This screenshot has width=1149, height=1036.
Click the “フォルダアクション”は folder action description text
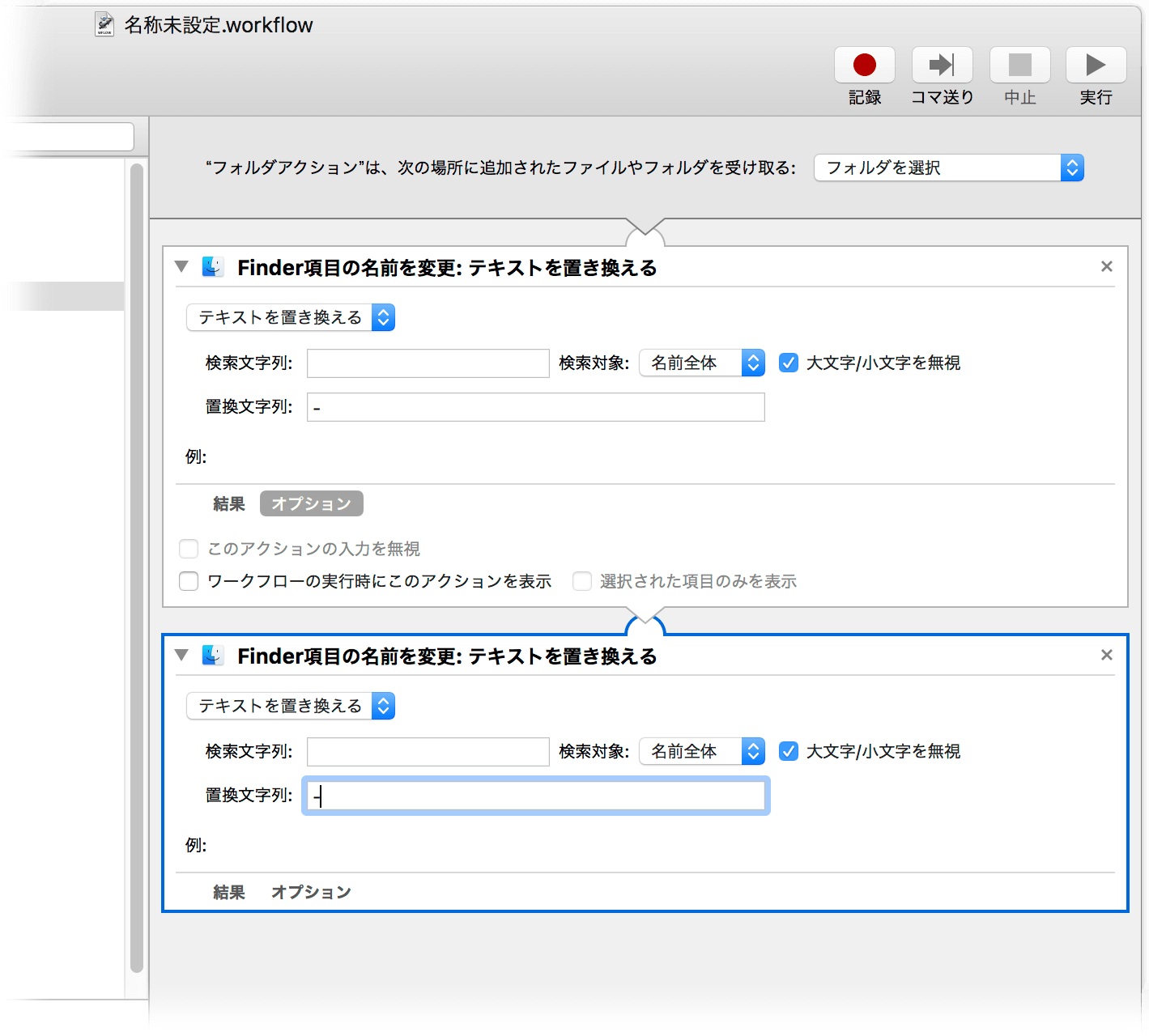500,168
